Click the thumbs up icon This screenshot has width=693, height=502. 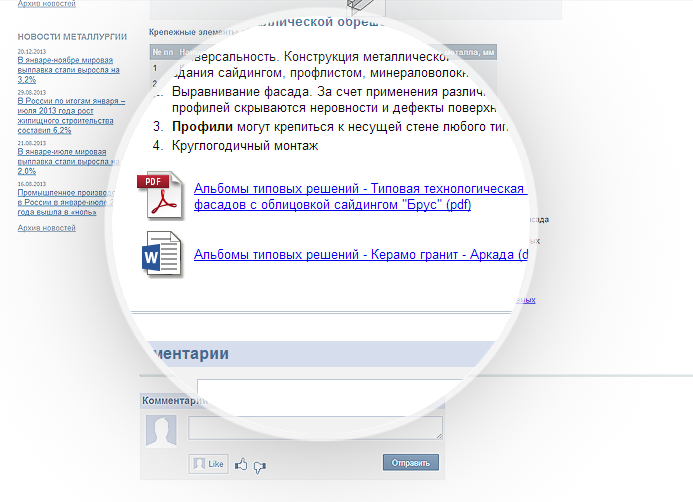pos(241,464)
